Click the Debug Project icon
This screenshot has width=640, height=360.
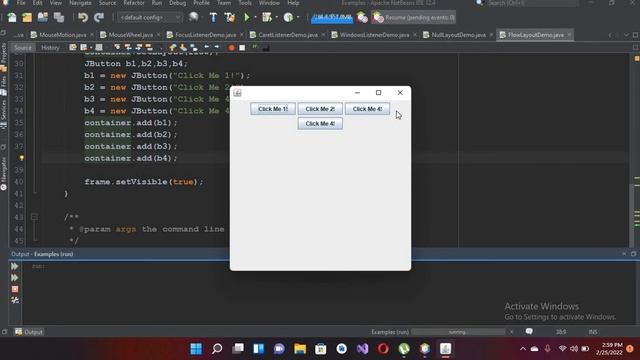point(267,17)
